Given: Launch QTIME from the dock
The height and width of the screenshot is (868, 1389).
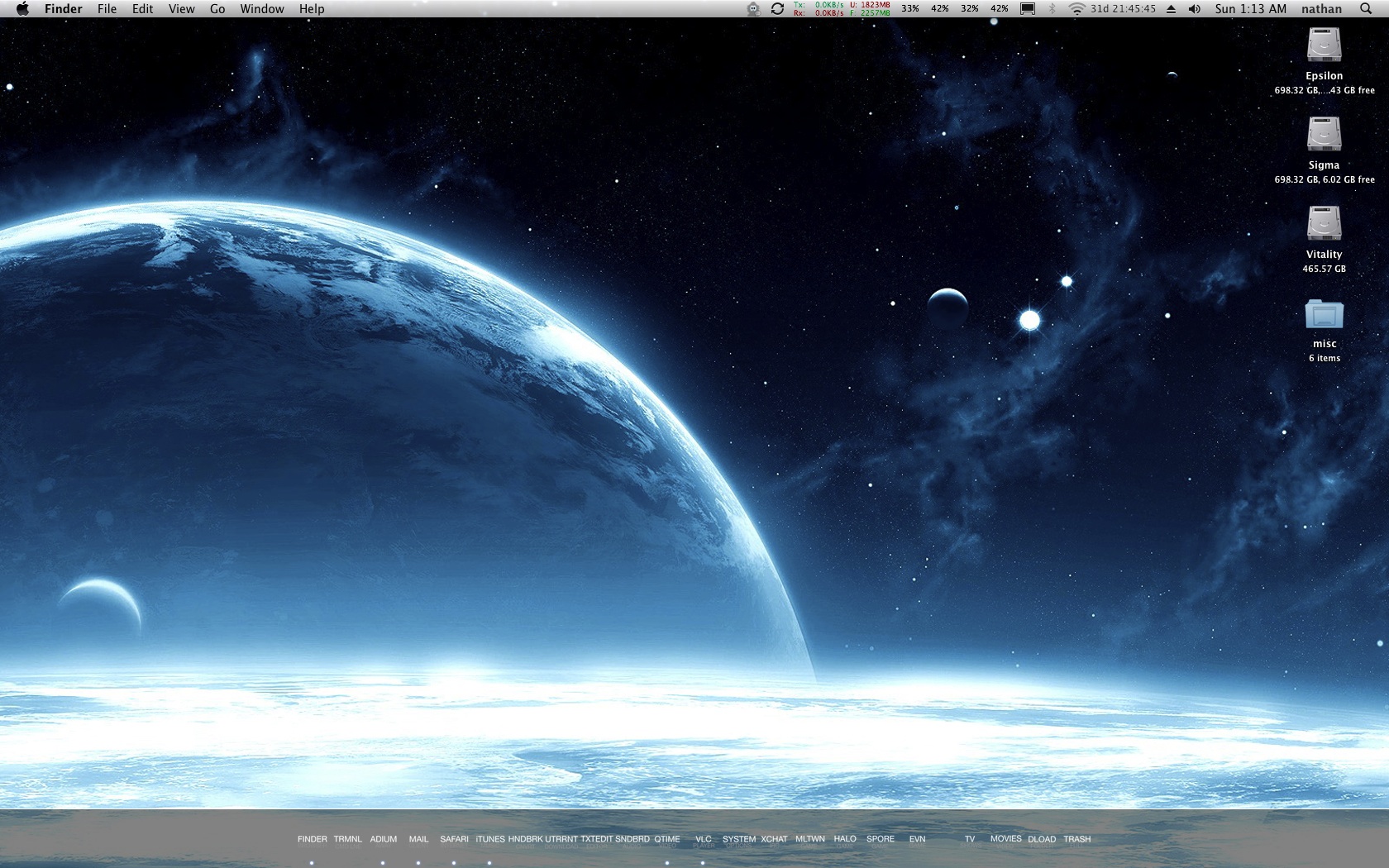Looking at the screenshot, I should pyautogui.click(x=667, y=839).
